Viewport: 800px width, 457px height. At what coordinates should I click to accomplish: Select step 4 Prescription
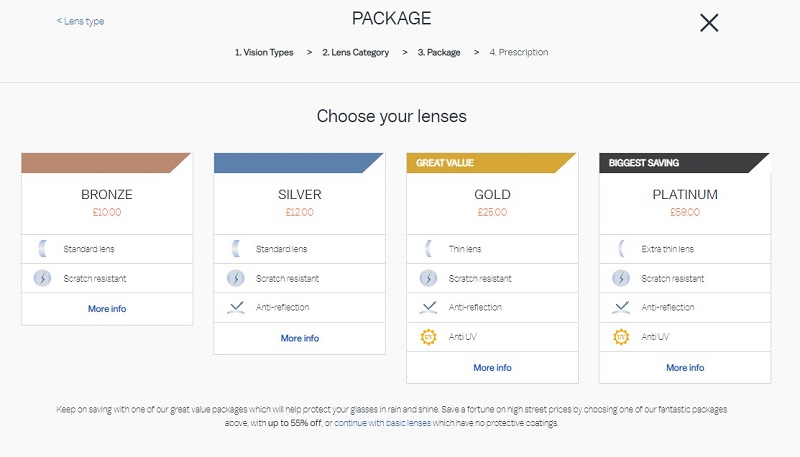(x=519, y=52)
